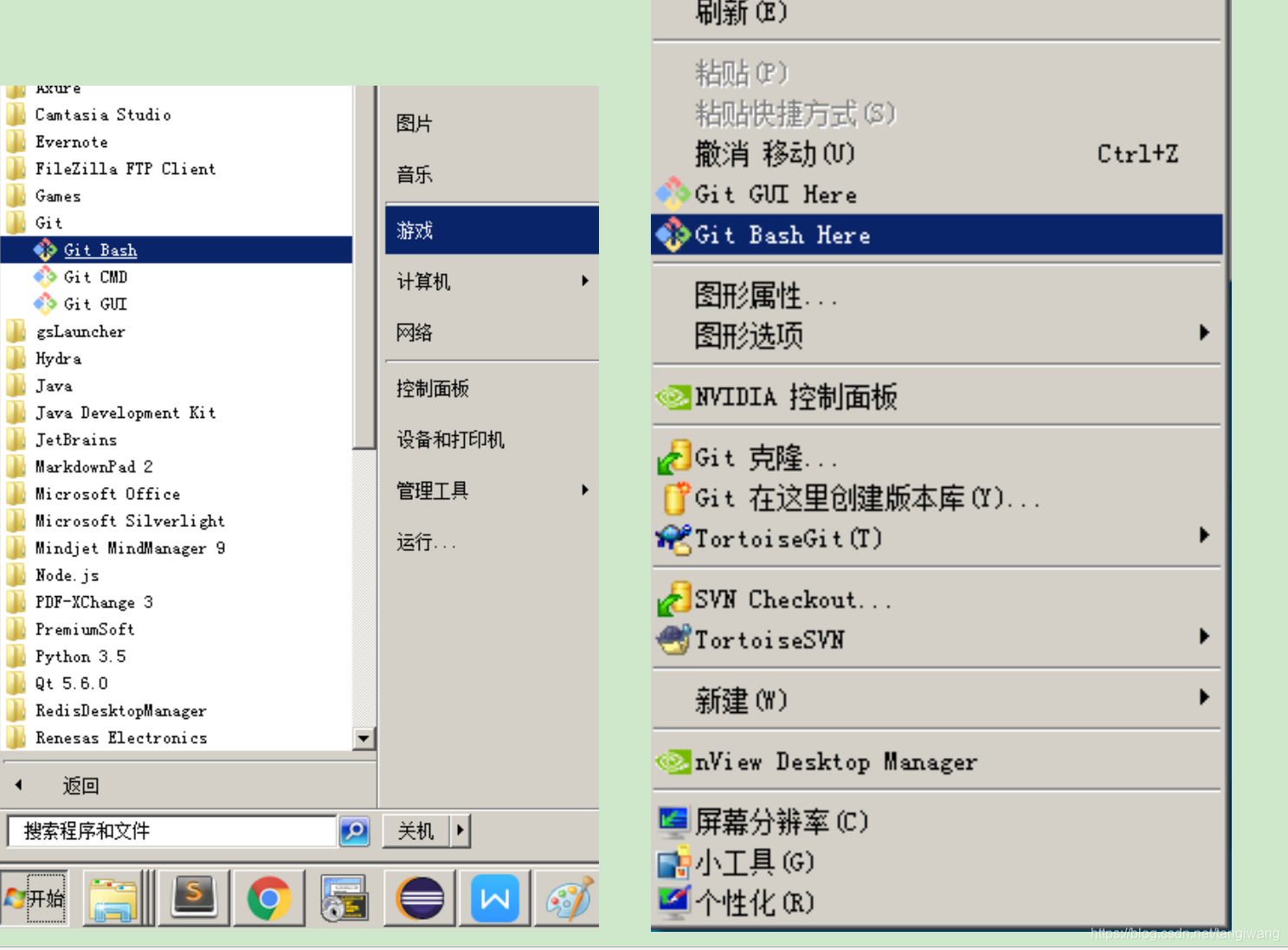Screen dimensions: 1288x950
Task: Click the Git Bash icon in Start menu
Action: coord(45,250)
